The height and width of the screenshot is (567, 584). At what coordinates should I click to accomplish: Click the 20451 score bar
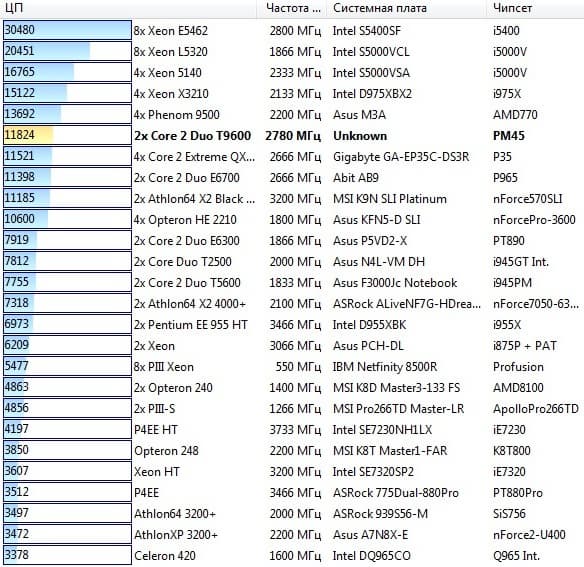(67, 51)
